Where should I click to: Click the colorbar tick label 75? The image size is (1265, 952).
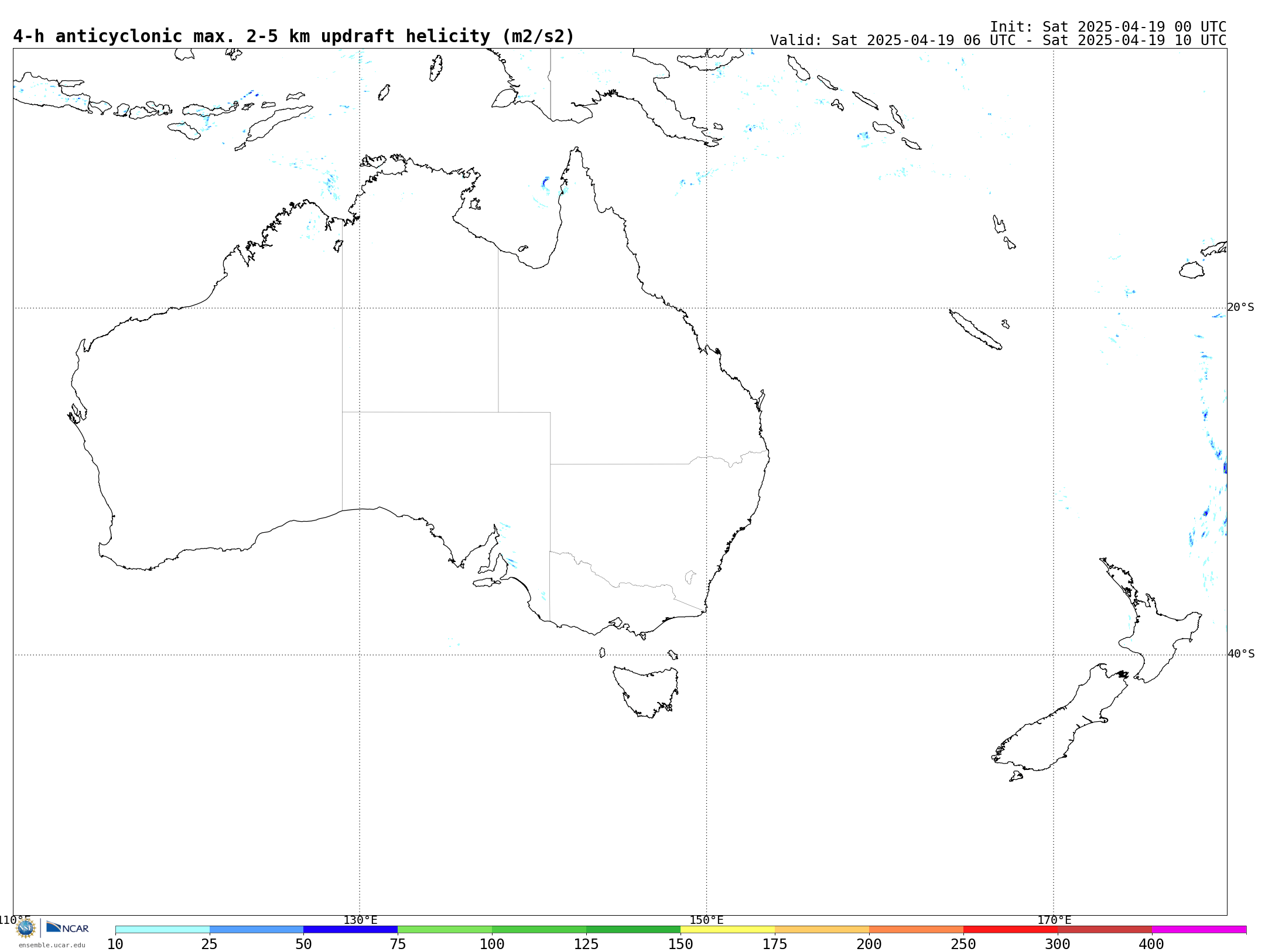pyautogui.click(x=398, y=944)
